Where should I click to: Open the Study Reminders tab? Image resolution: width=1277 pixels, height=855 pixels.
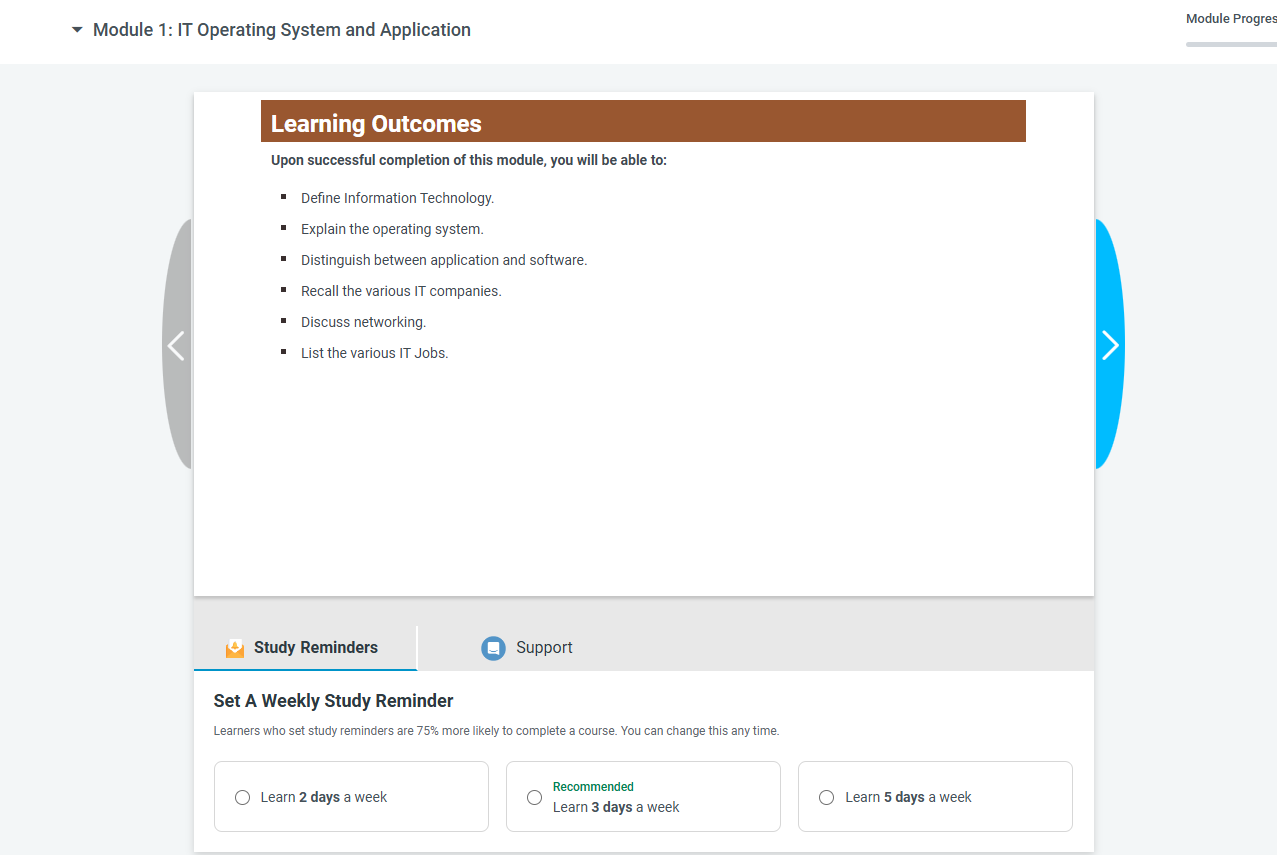pyautogui.click(x=305, y=648)
